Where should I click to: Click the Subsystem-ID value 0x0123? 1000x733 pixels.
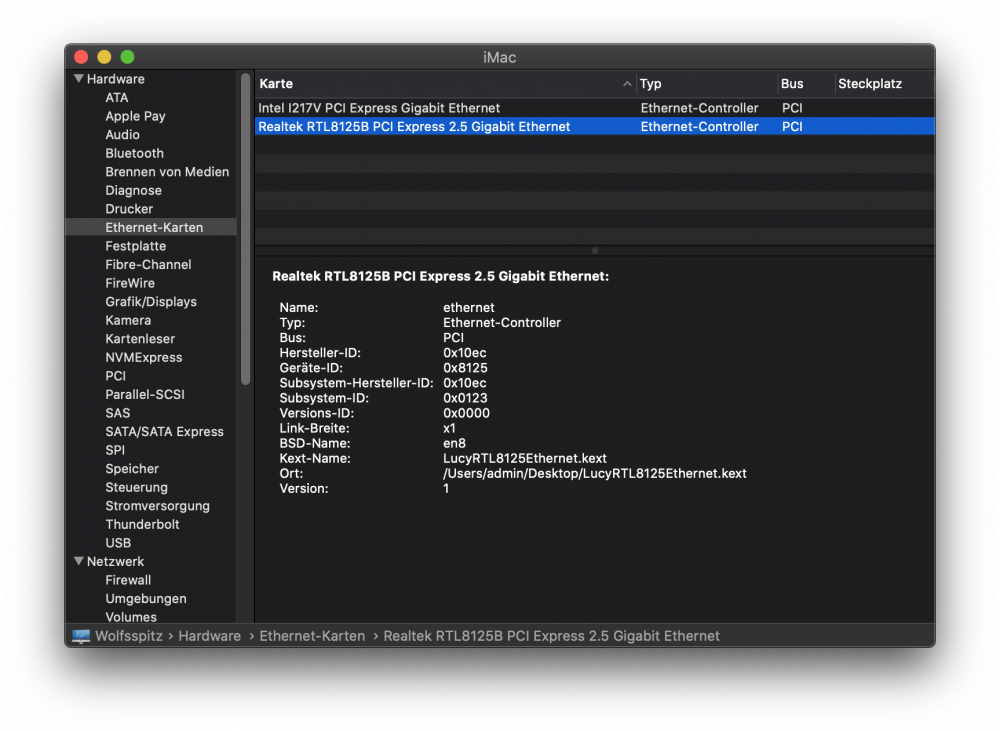tap(465, 397)
